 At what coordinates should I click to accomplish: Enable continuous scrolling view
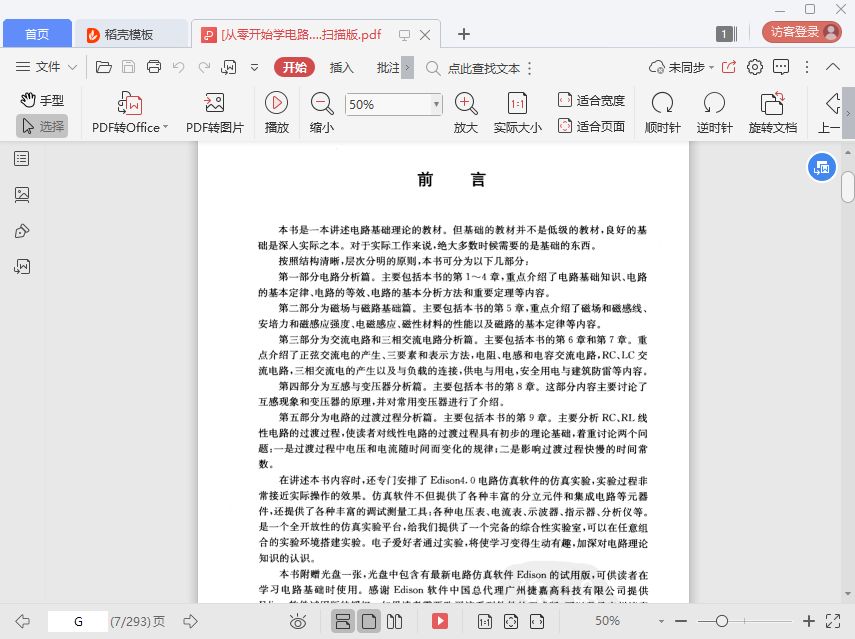pos(343,621)
